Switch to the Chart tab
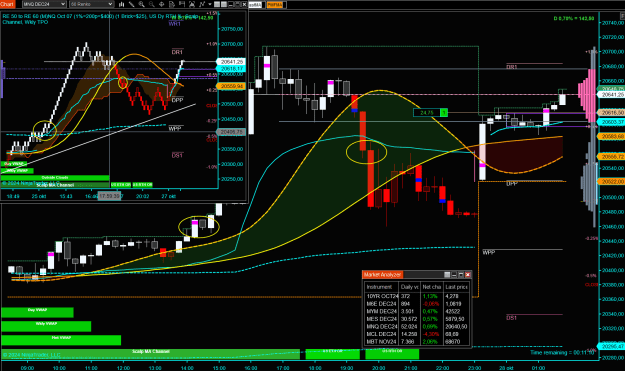The width and height of the screenshot is (625, 371). tap(7, 4)
